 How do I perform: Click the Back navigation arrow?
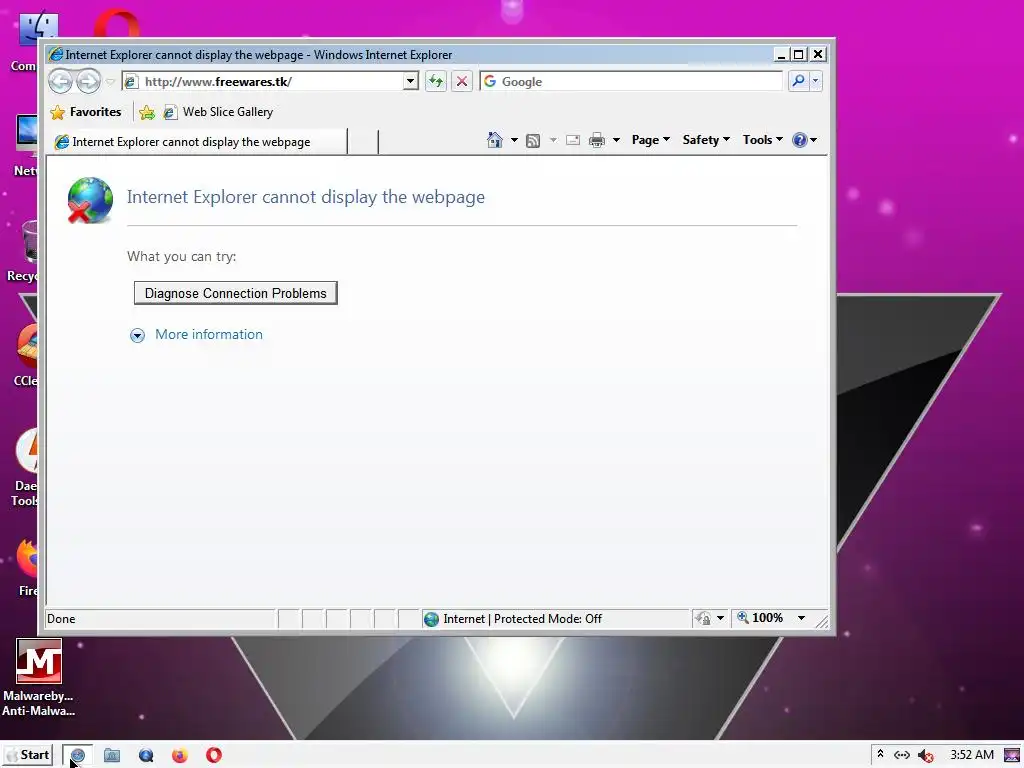[x=61, y=82]
